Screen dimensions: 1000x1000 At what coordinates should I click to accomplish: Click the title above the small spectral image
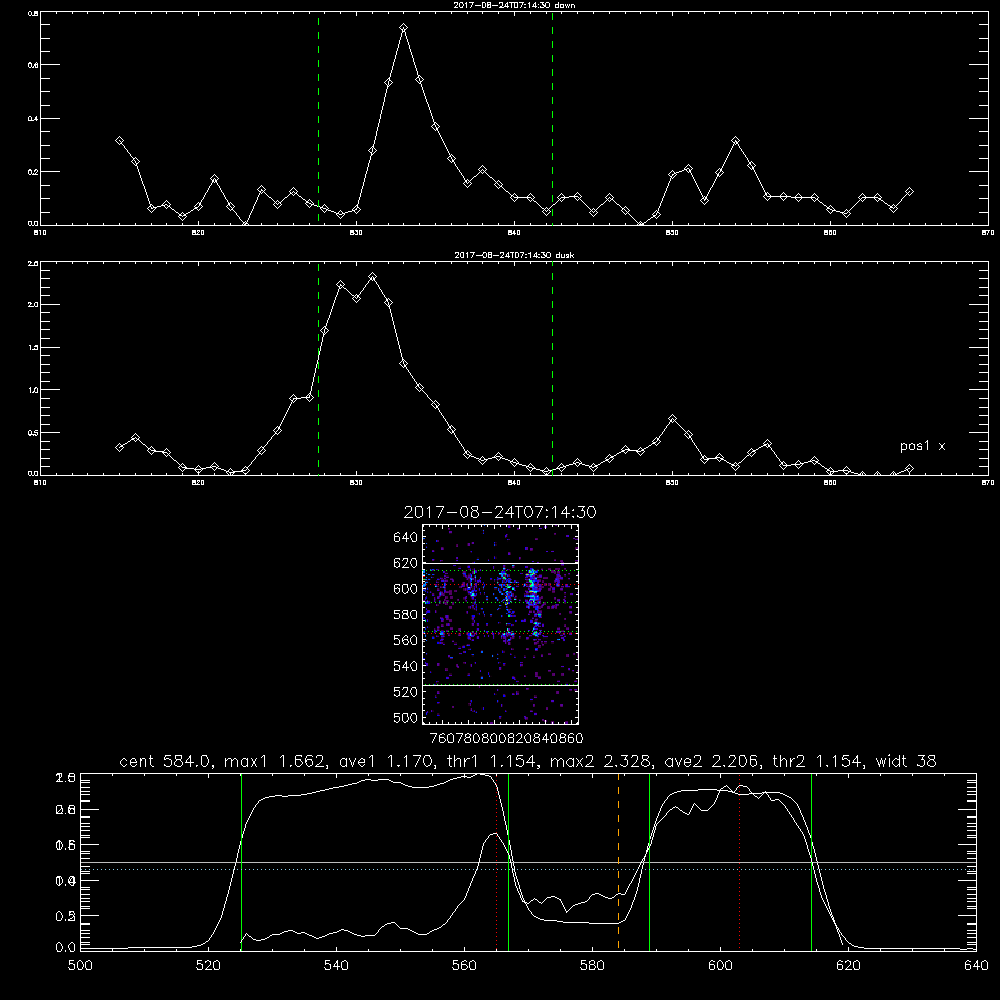pyautogui.click(x=500, y=512)
